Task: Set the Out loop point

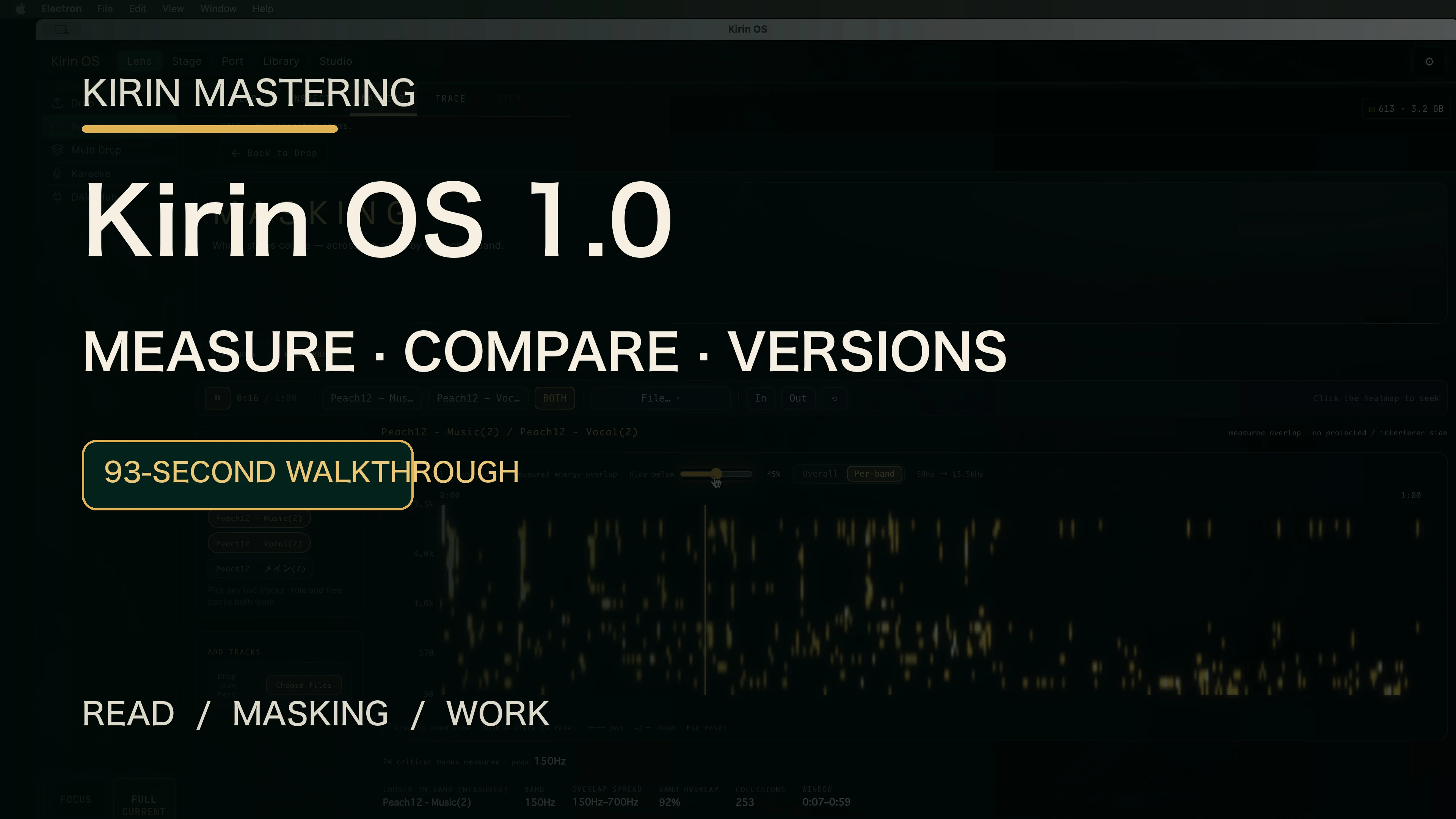Action: [x=798, y=398]
